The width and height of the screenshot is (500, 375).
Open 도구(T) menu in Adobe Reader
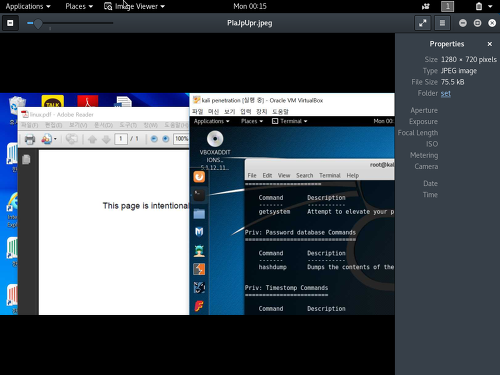tap(128, 125)
